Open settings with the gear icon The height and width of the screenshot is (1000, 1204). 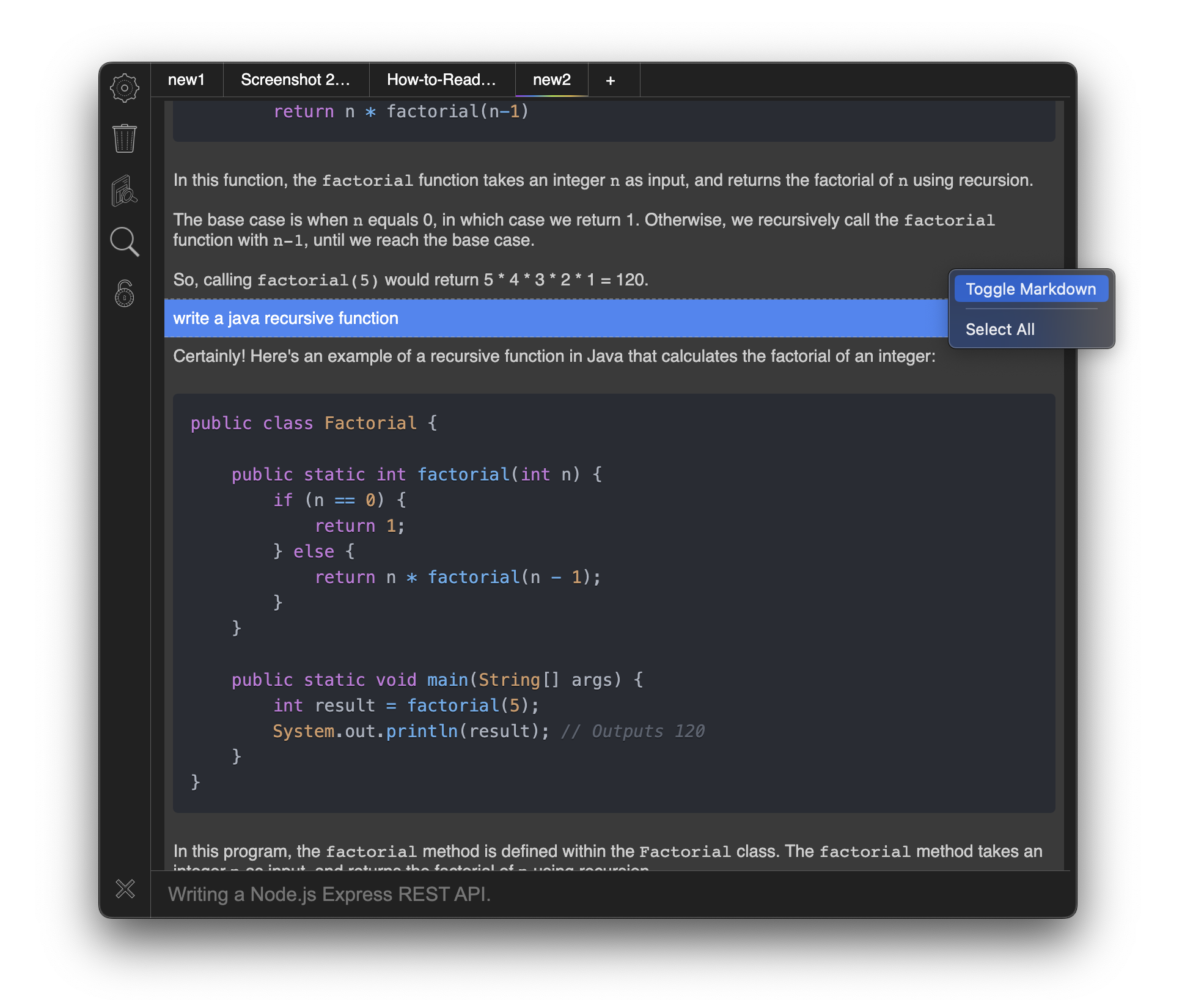[x=125, y=87]
